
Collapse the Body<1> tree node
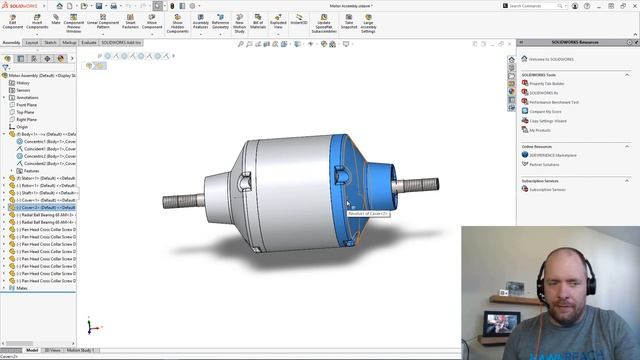click(4, 134)
